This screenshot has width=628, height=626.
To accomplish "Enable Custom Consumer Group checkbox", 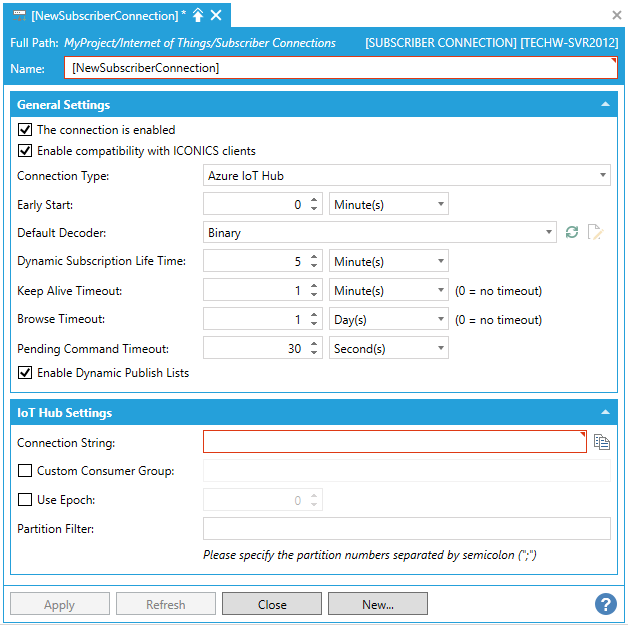I will (x=25, y=471).
